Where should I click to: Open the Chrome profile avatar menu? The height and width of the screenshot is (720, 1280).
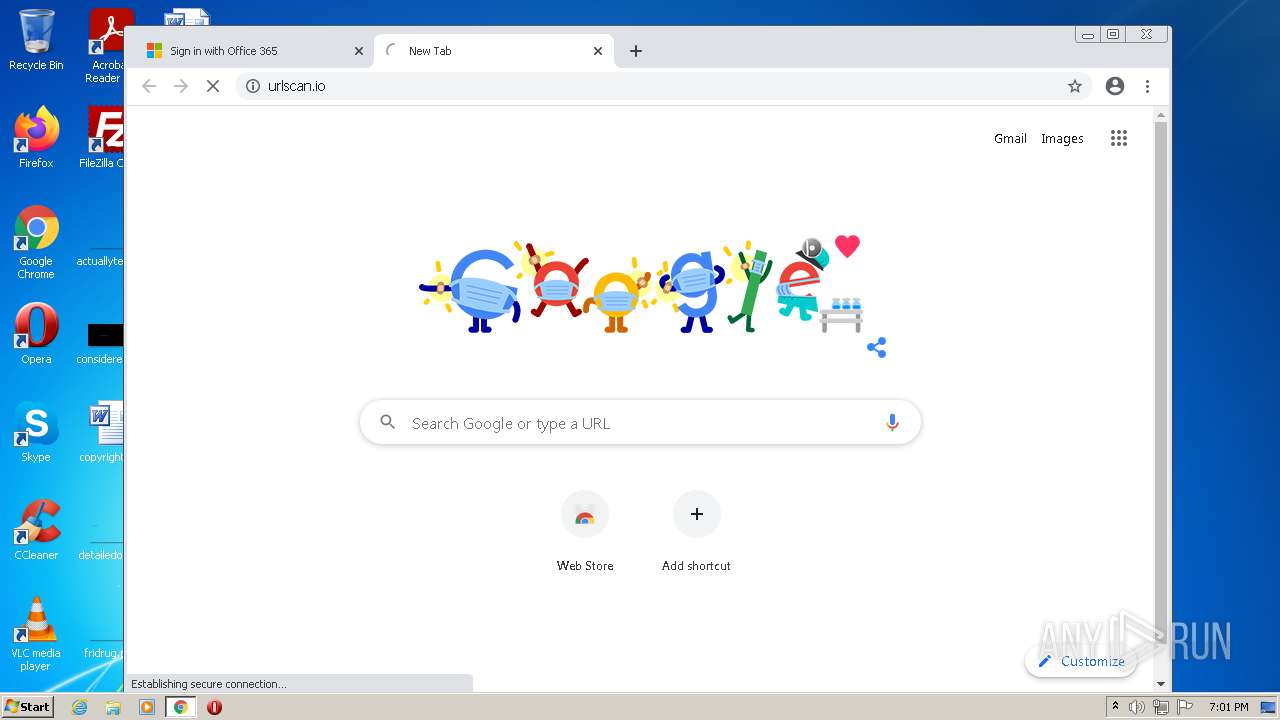(x=1115, y=86)
